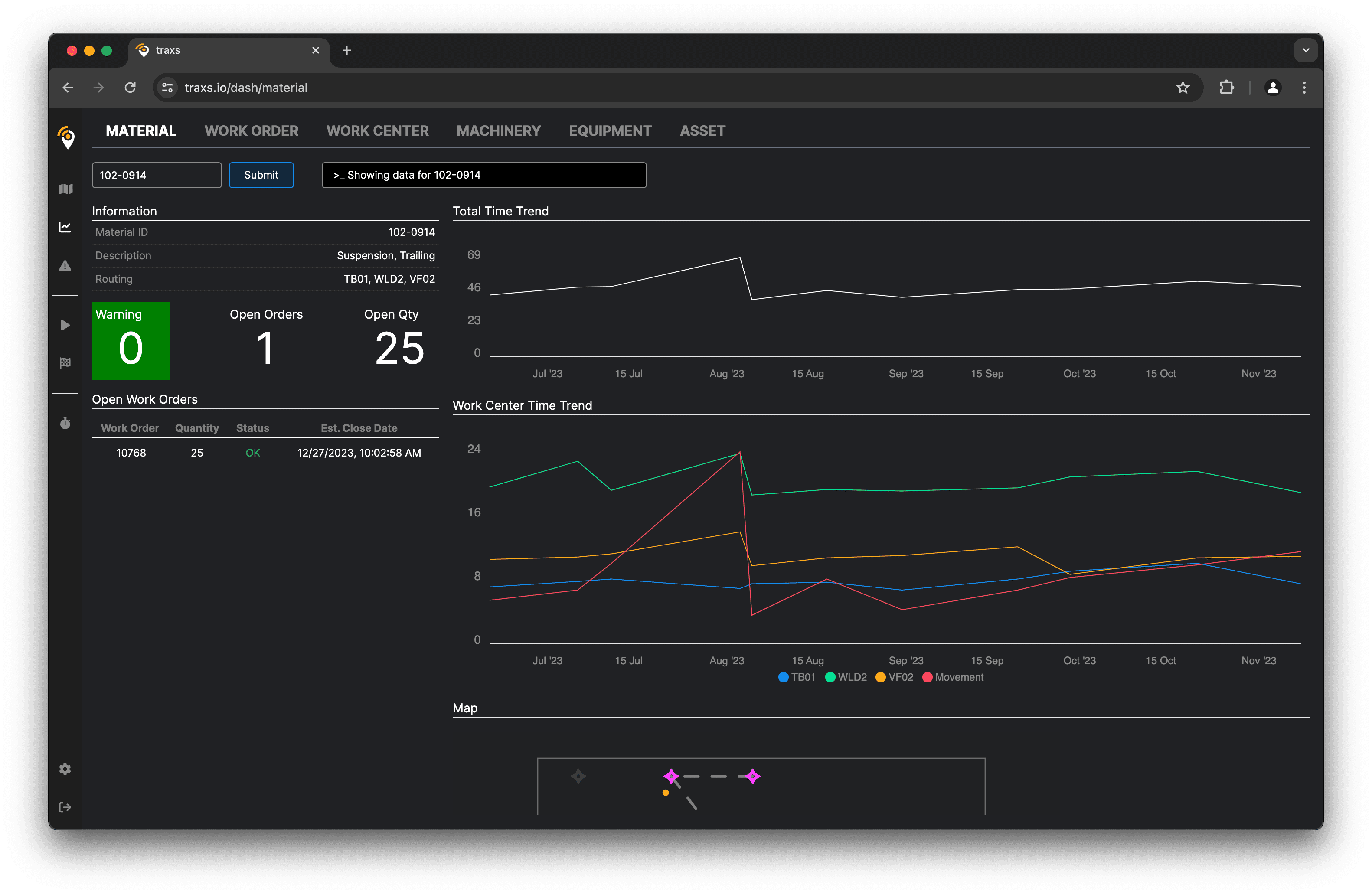
Task: Click the play icon in the sidebar
Action: coord(65,325)
